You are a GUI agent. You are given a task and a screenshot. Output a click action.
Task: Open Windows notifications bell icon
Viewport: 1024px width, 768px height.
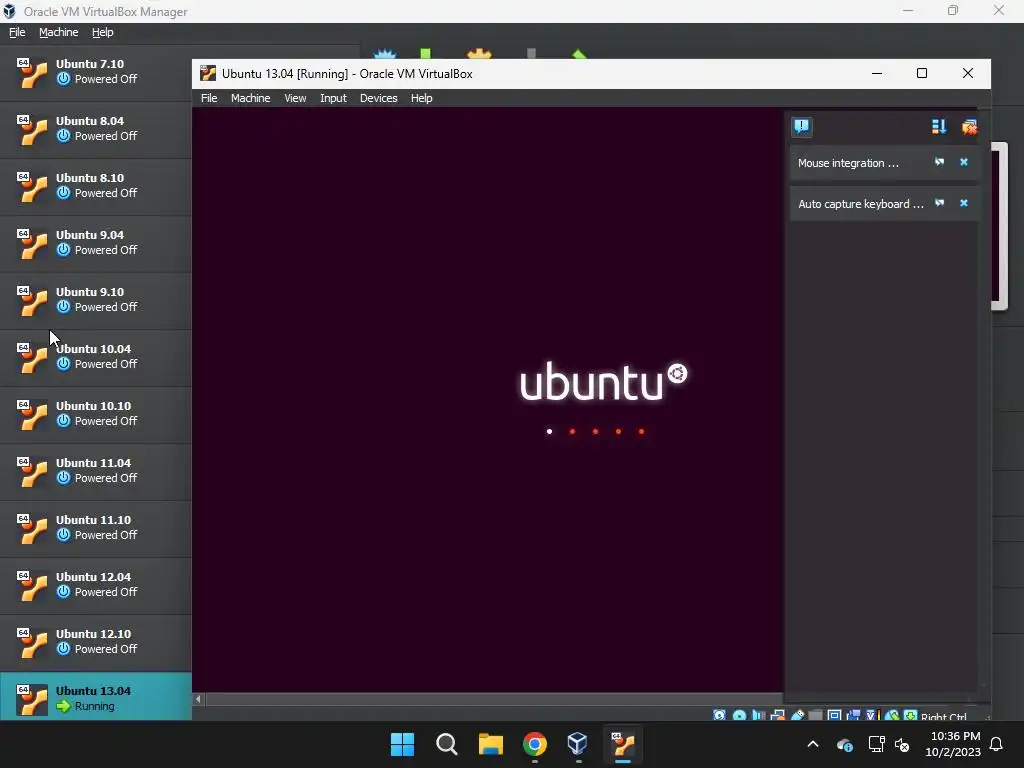tap(997, 744)
